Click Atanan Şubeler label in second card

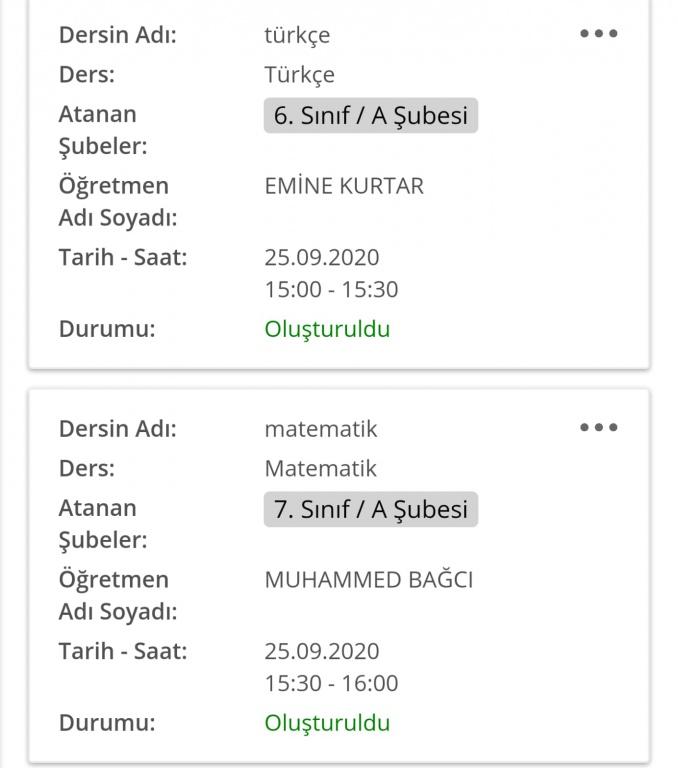pos(102,523)
